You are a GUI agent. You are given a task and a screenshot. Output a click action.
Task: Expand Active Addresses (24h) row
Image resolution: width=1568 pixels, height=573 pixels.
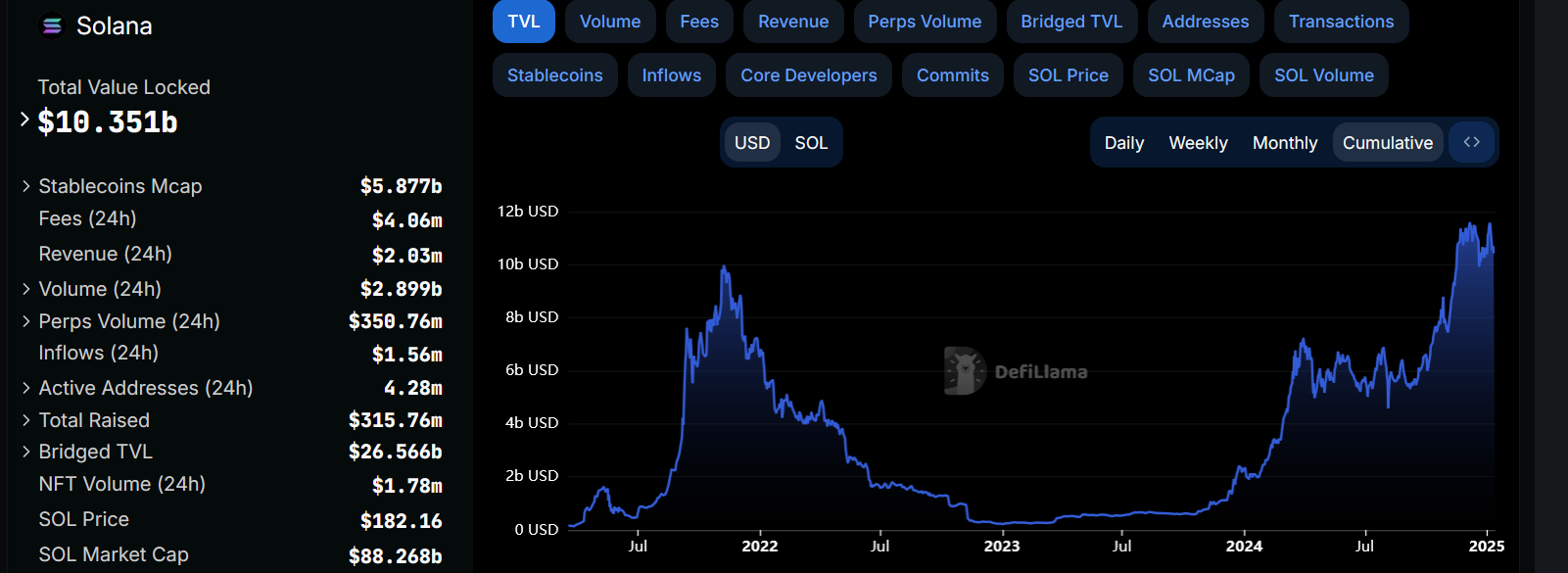[26, 388]
